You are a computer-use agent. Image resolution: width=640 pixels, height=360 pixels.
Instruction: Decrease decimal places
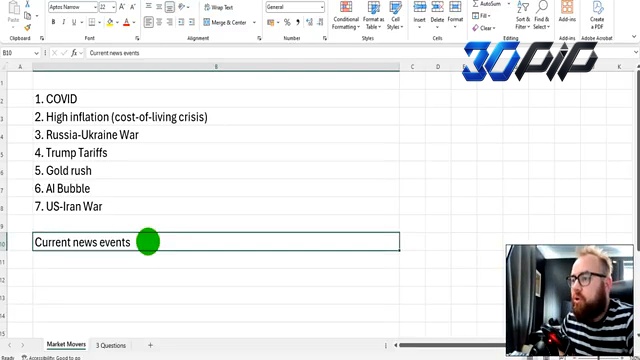320,22
